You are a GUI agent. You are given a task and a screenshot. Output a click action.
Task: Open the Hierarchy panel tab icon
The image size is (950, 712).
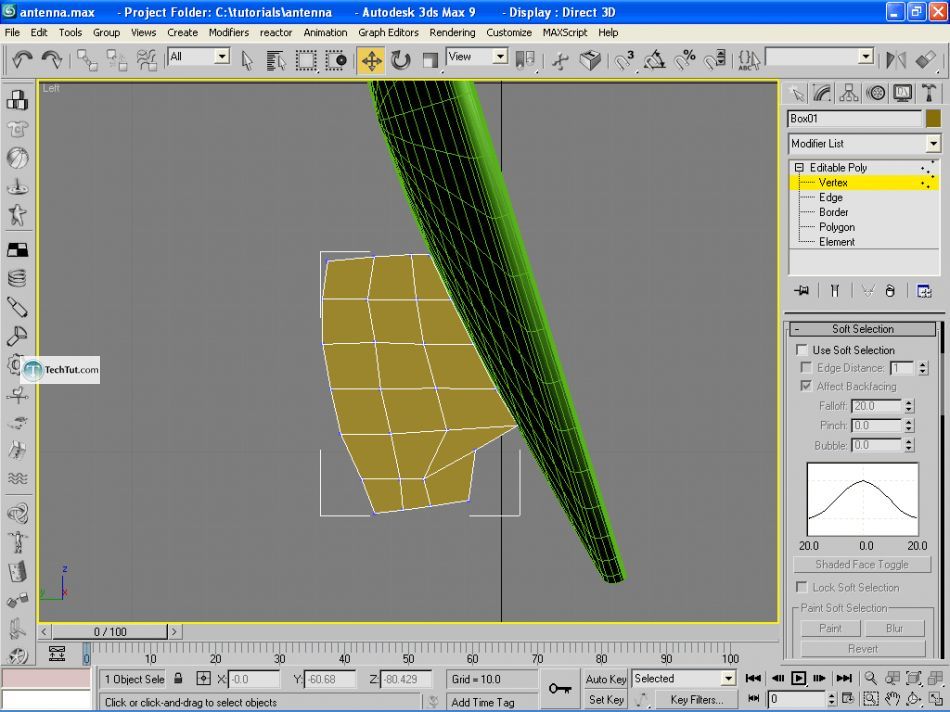point(849,93)
